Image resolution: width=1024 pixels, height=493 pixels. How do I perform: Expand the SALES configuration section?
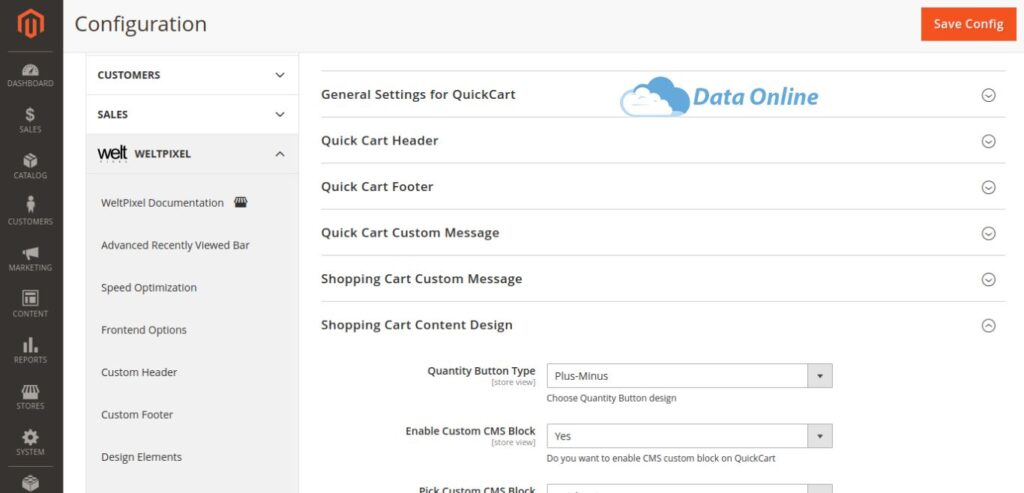tap(192, 114)
